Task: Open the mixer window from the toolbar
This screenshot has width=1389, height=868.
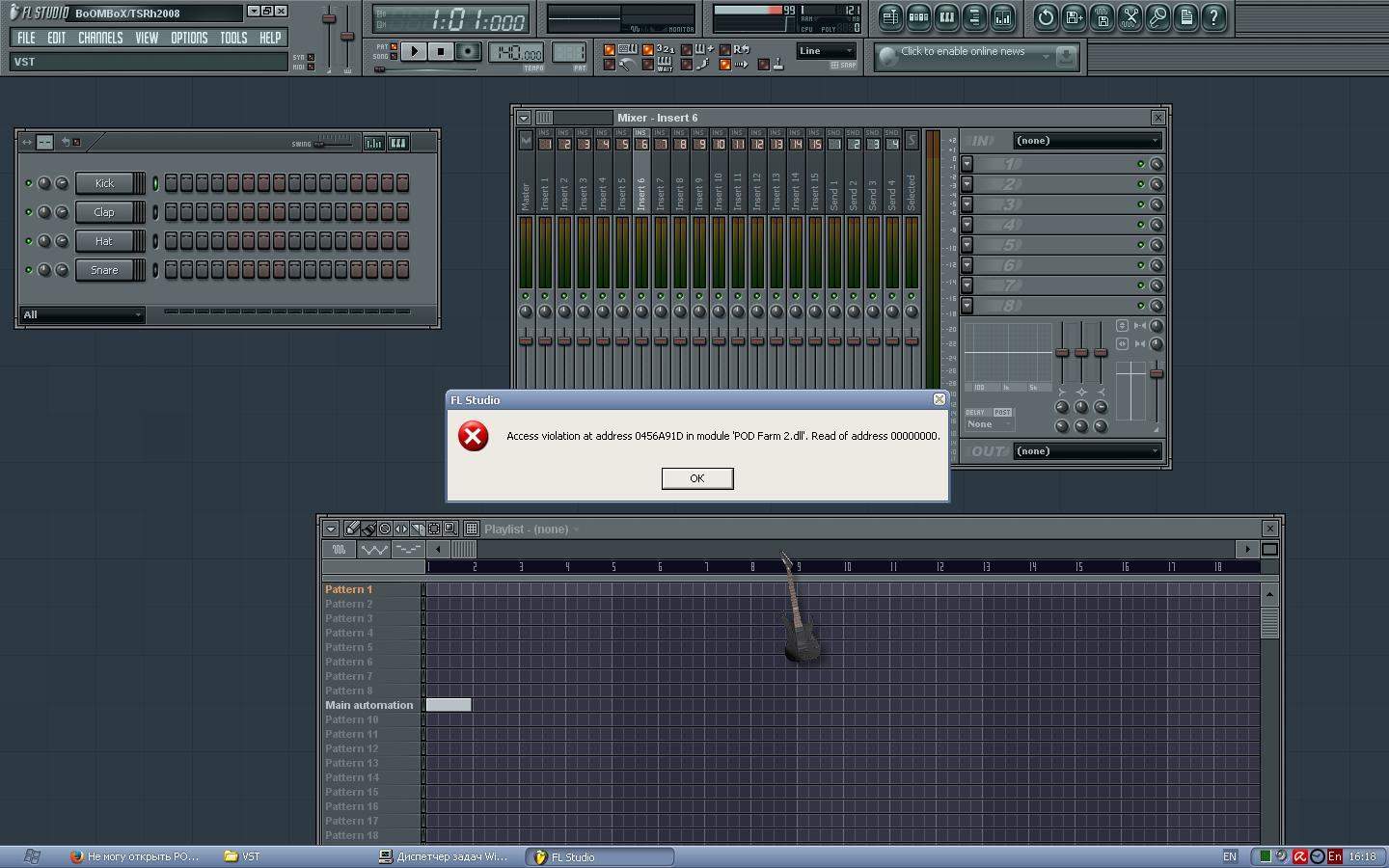Action: [1002, 16]
